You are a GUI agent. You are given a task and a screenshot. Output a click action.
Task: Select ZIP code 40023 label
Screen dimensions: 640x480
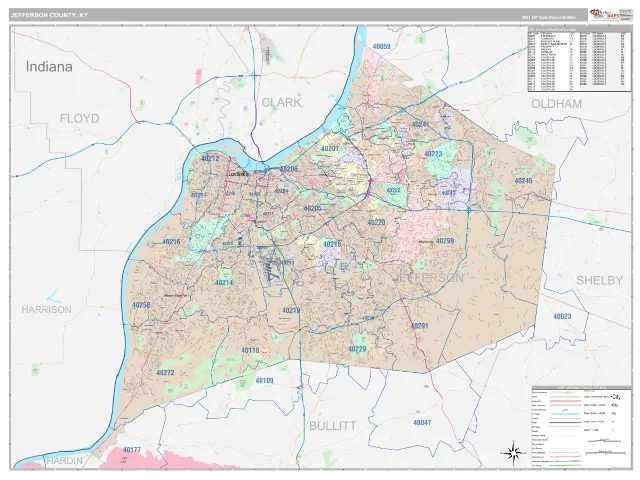[x=562, y=316]
